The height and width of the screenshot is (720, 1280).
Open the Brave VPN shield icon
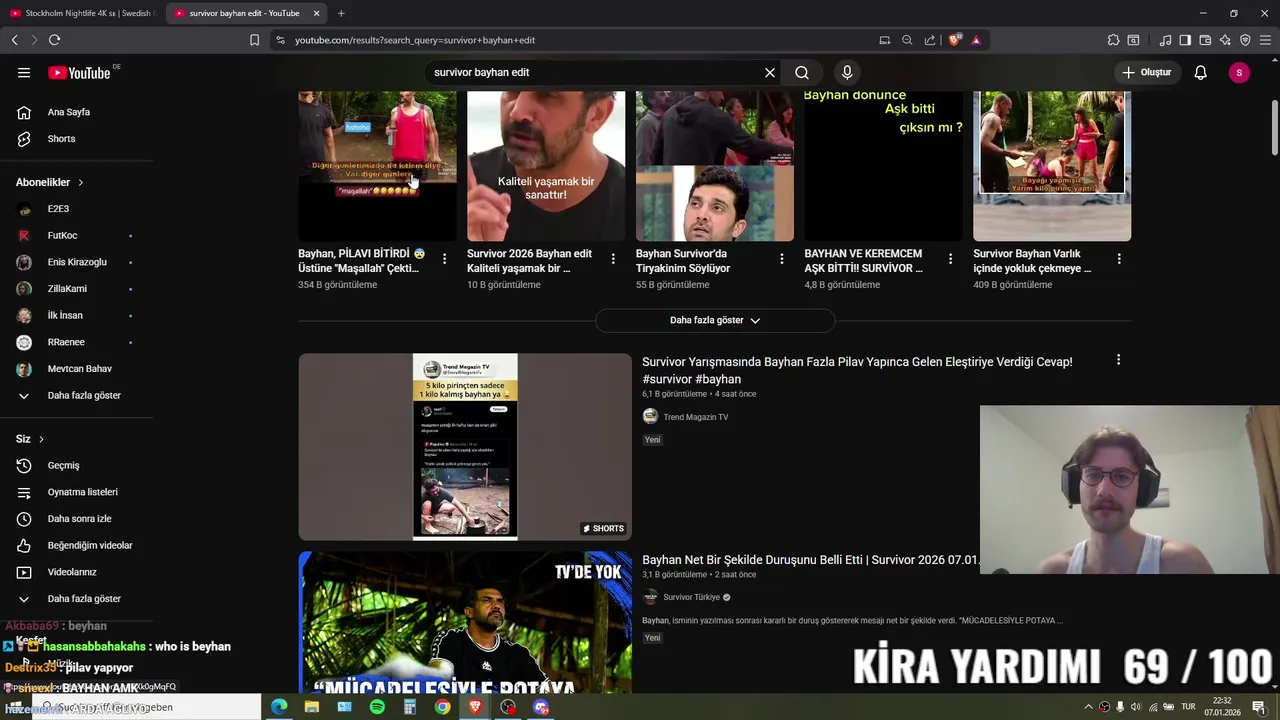pos(1245,40)
